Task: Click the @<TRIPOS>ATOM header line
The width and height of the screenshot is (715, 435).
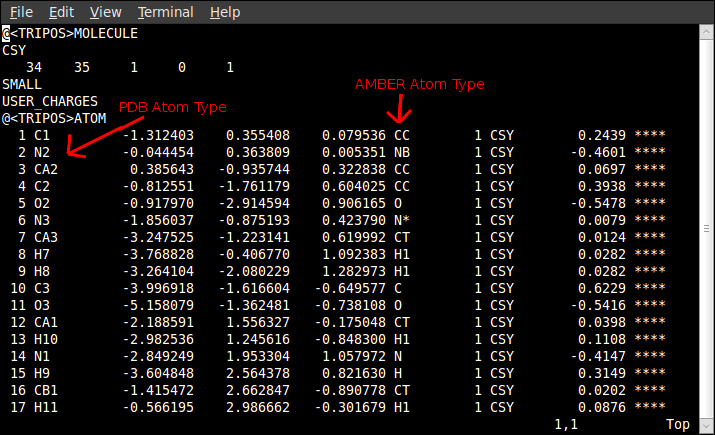Action: 54,119
